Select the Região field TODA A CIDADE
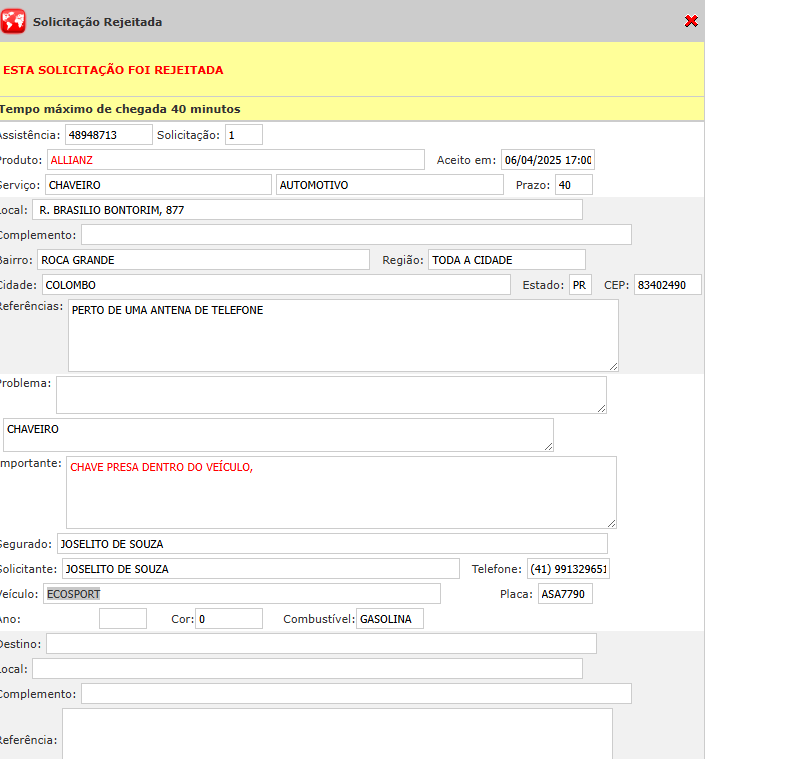This screenshot has height=759, width=799. click(x=506, y=260)
